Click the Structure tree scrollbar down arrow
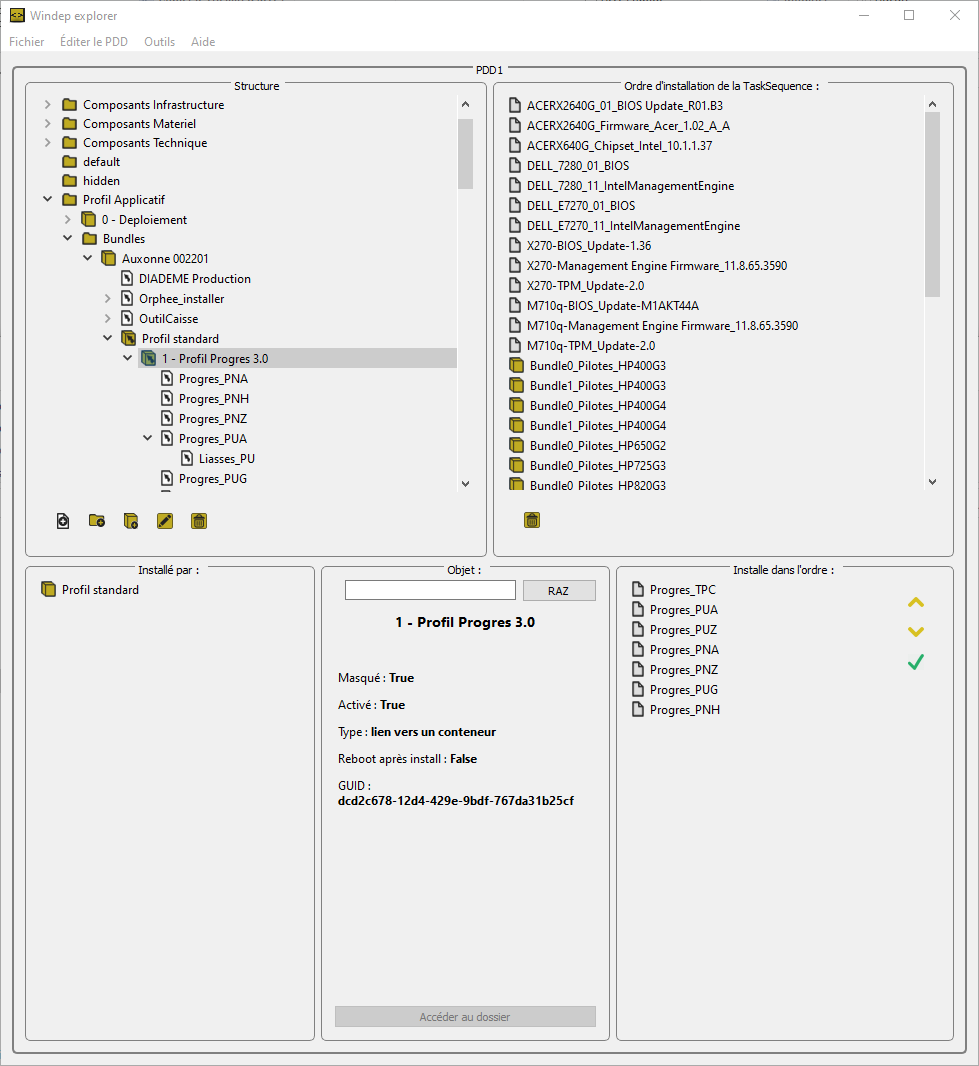 [x=465, y=484]
